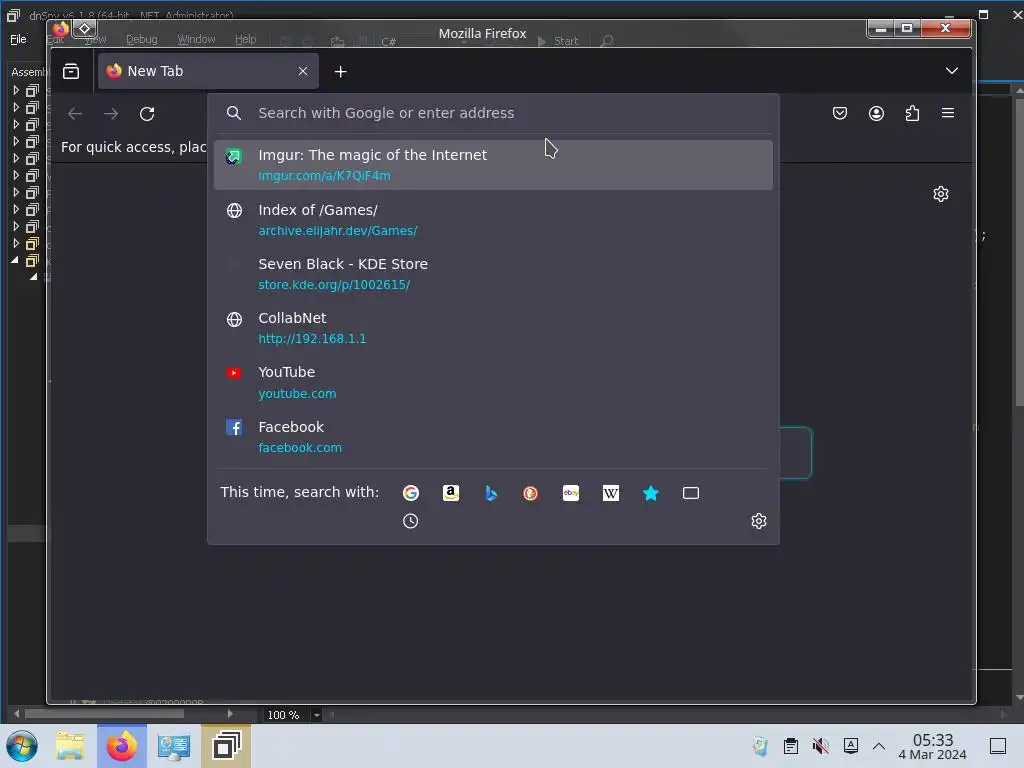Screen dimensions: 1024x768
Task: Search this time with Wikipedia
Action: (x=611, y=493)
